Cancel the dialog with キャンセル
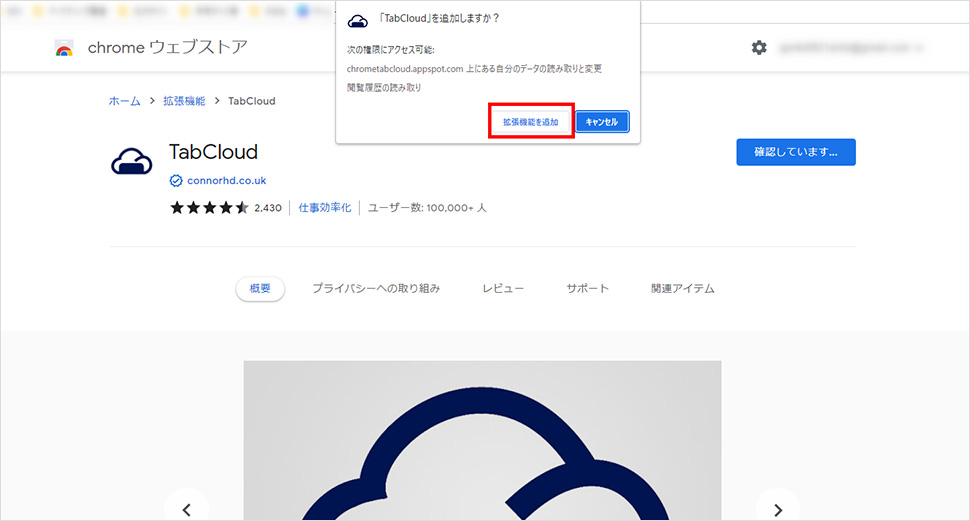Viewport: 970px width, 521px height. coord(602,122)
